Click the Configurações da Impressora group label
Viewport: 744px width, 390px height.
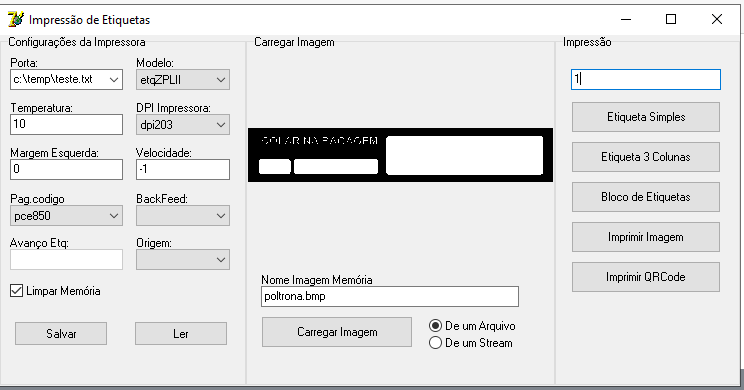77,42
